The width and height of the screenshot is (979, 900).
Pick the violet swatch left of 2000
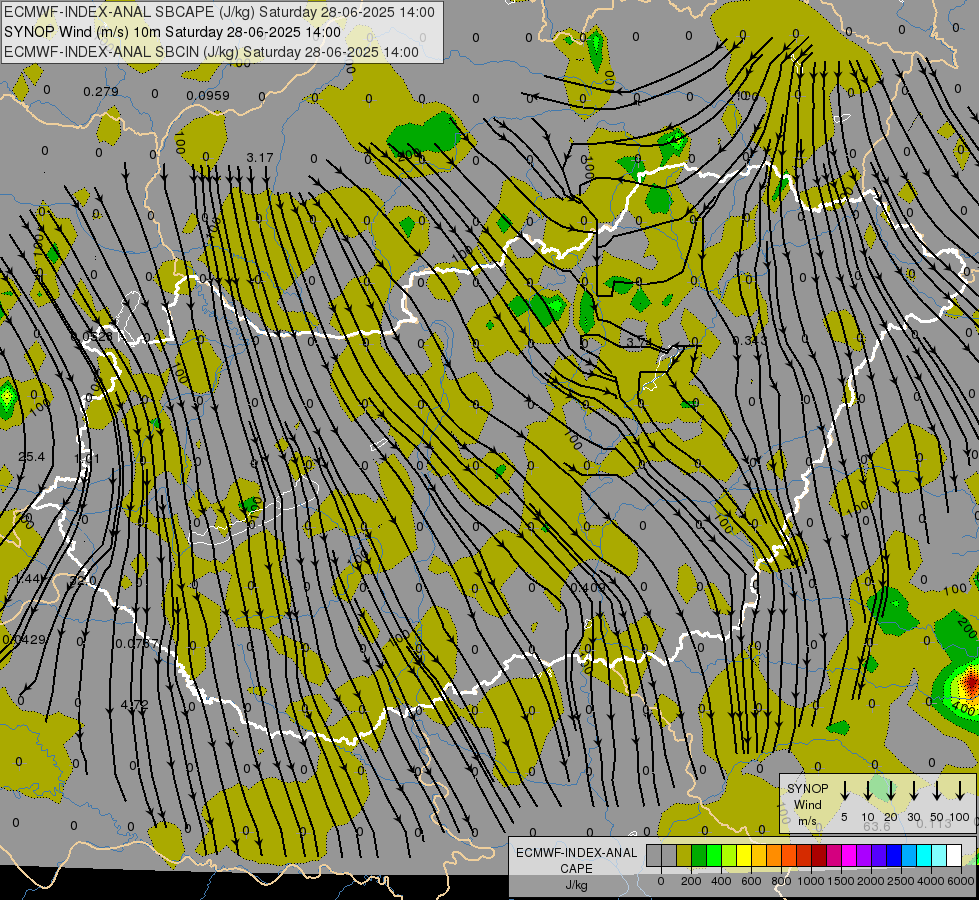tap(864, 856)
